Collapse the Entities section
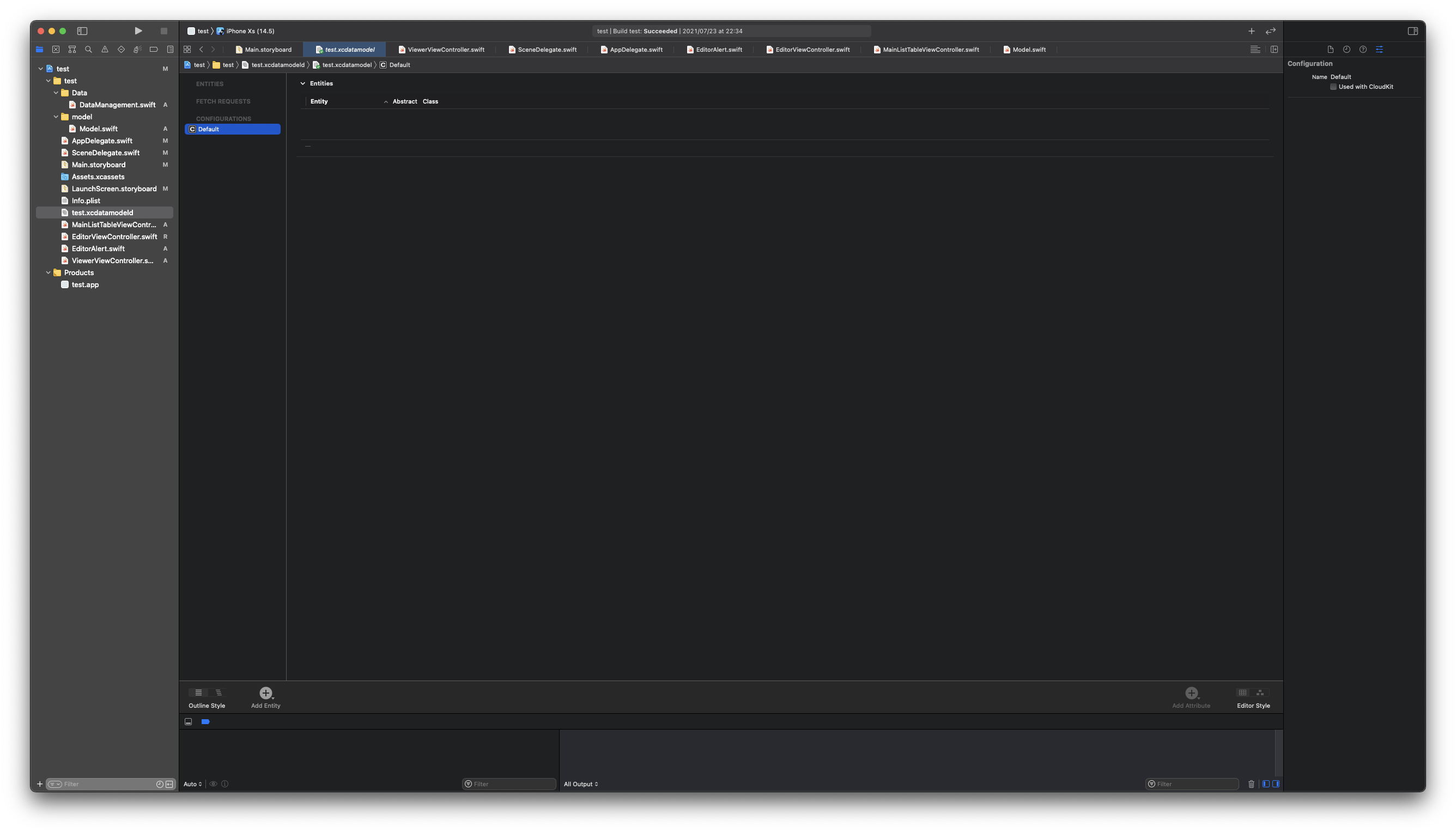This screenshot has width=1456, height=832. 303,83
